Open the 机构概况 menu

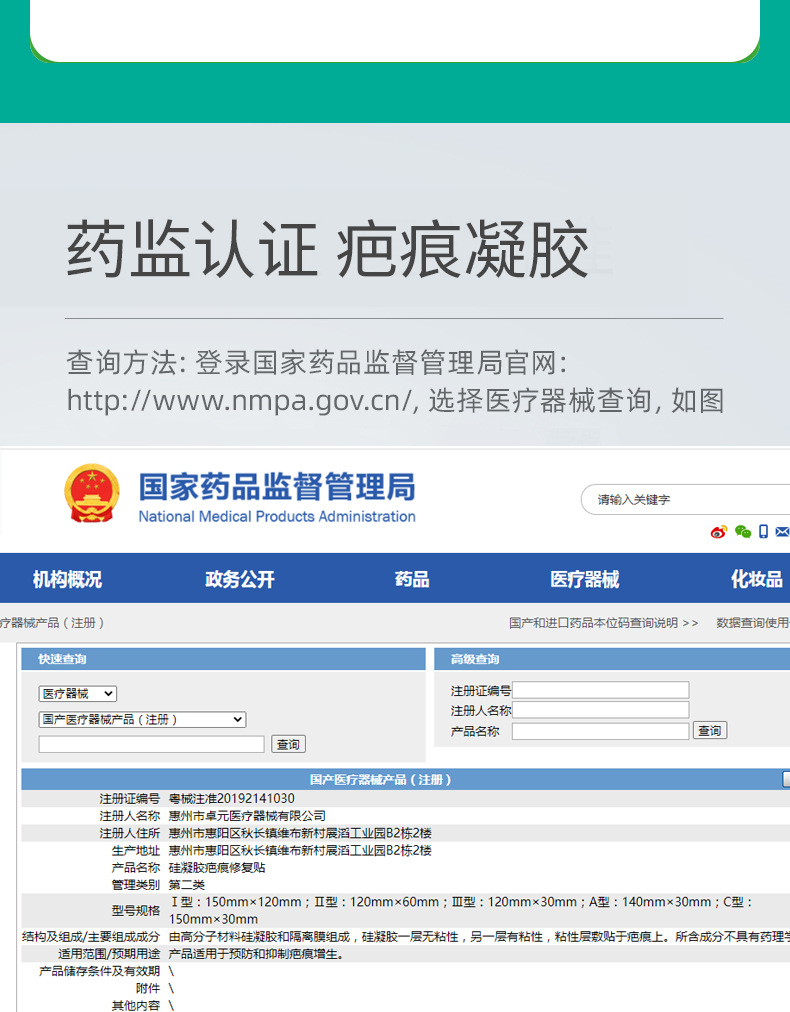pyautogui.click(x=67, y=579)
